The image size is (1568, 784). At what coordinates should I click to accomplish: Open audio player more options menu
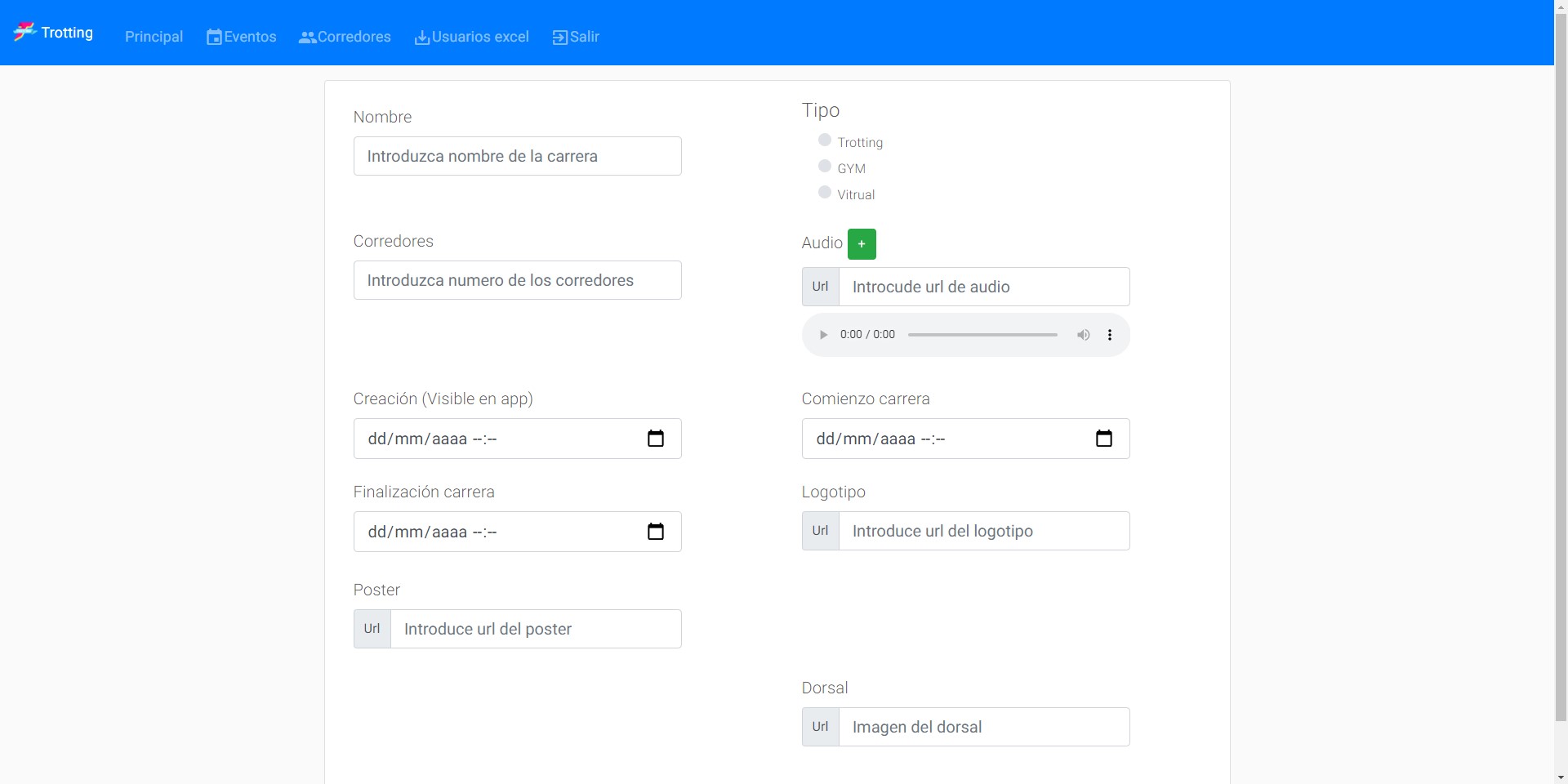click(1110, 335)
